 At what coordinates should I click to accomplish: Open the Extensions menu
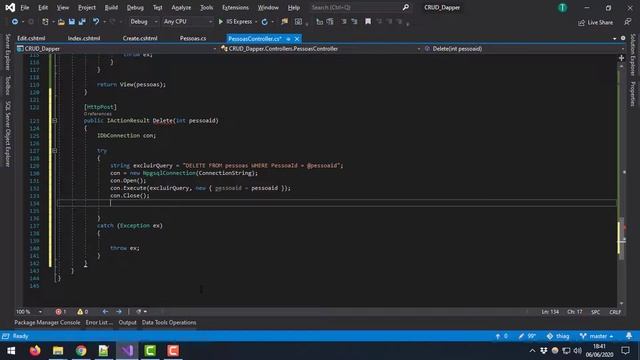[235, 7]
